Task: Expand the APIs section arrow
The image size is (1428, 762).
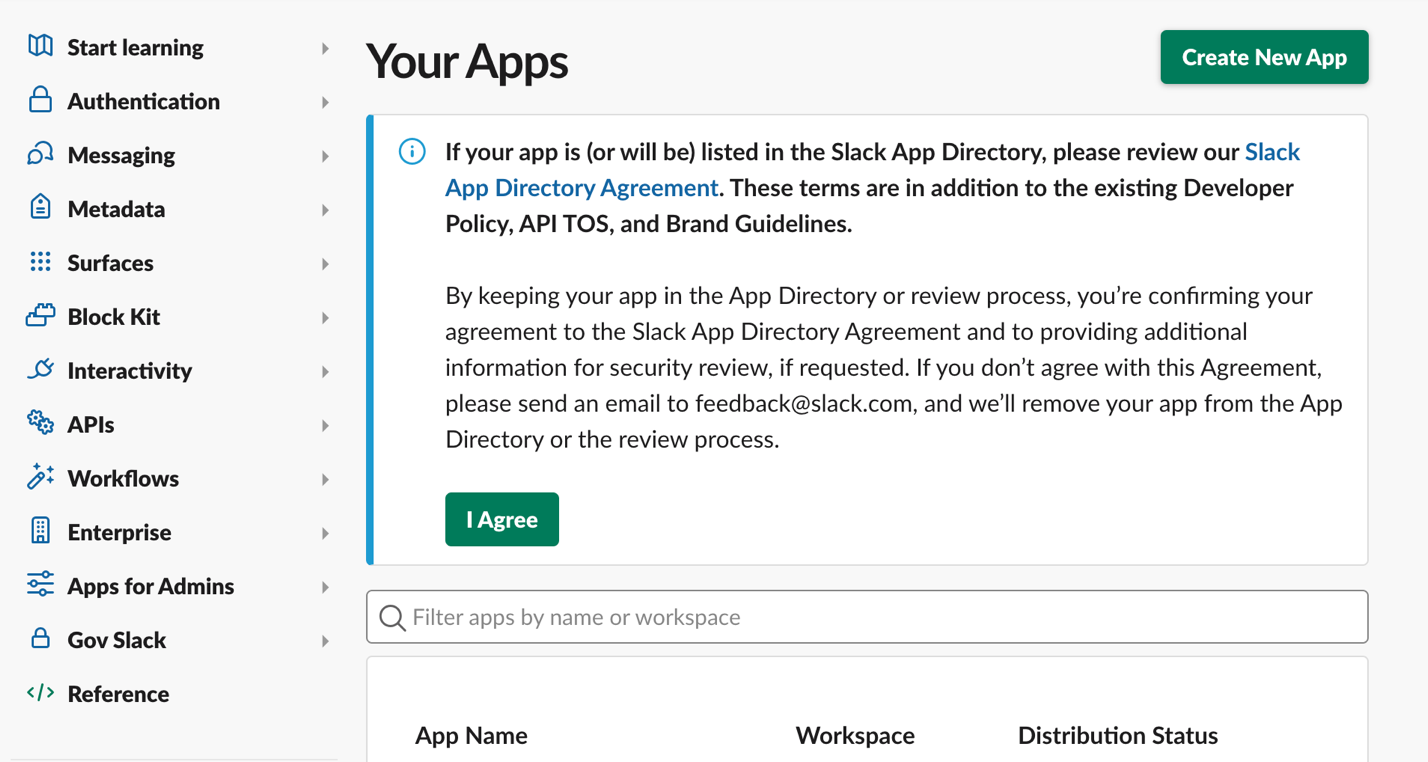Action: tap(325, 426)
